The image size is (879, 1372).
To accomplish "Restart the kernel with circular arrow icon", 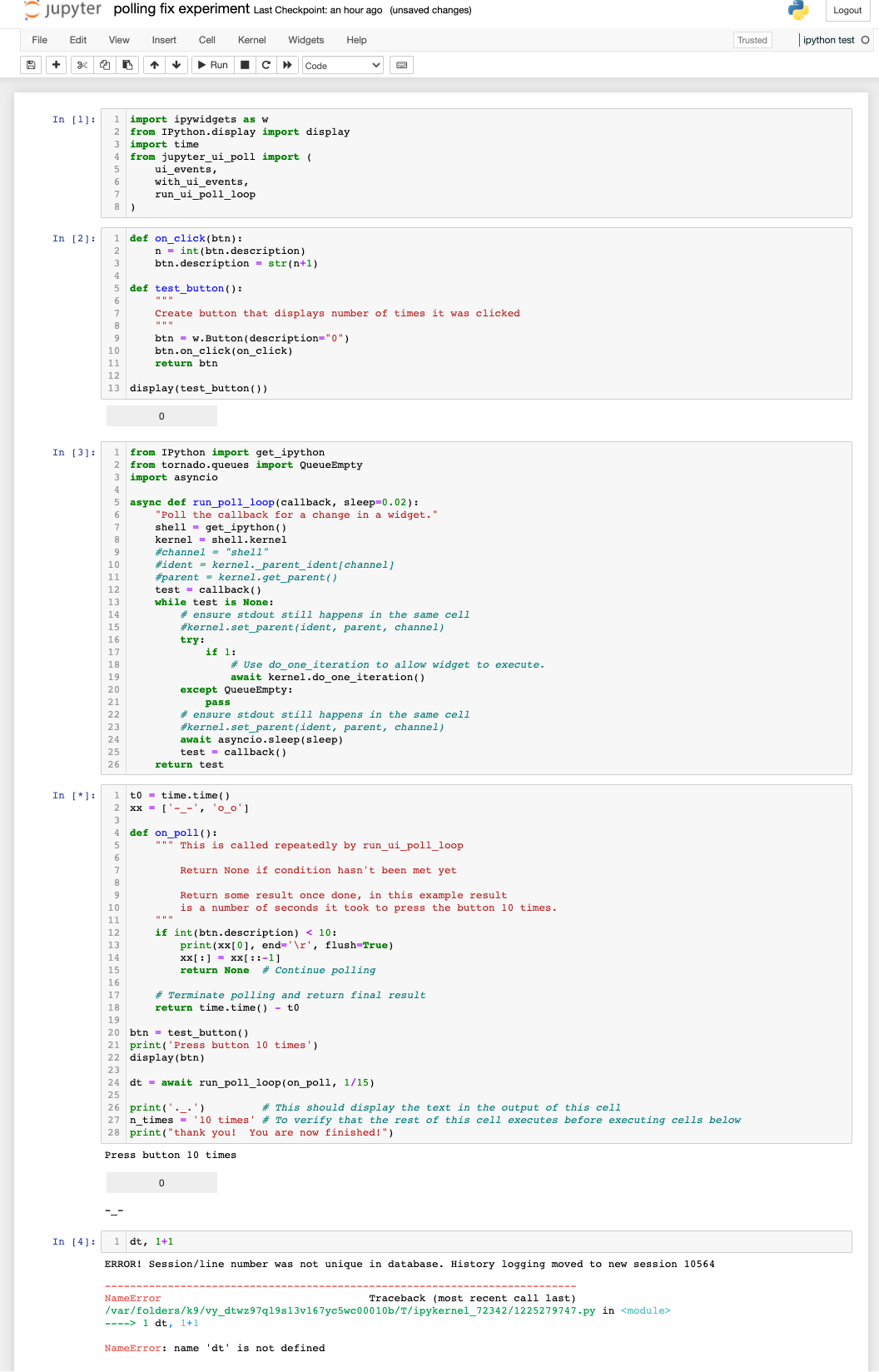I will click(266, 65).
